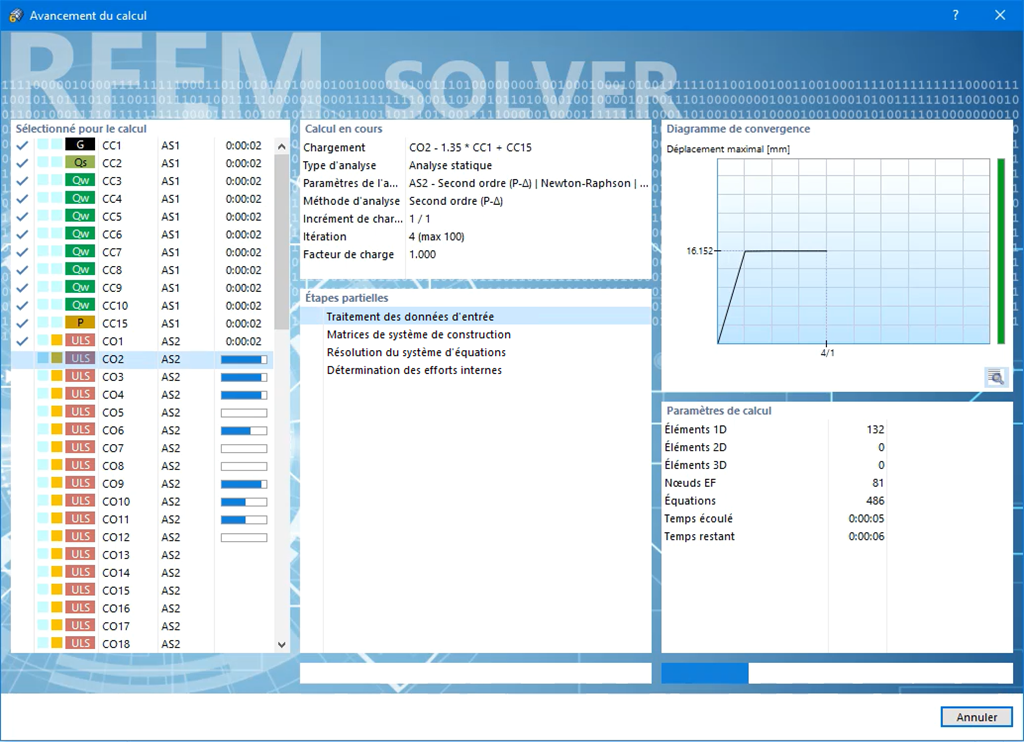The height and width of the screenshot is (742, 1024).
Task: Click the Itération value 4 (max 100)
Action: click(x=436, y=236)
